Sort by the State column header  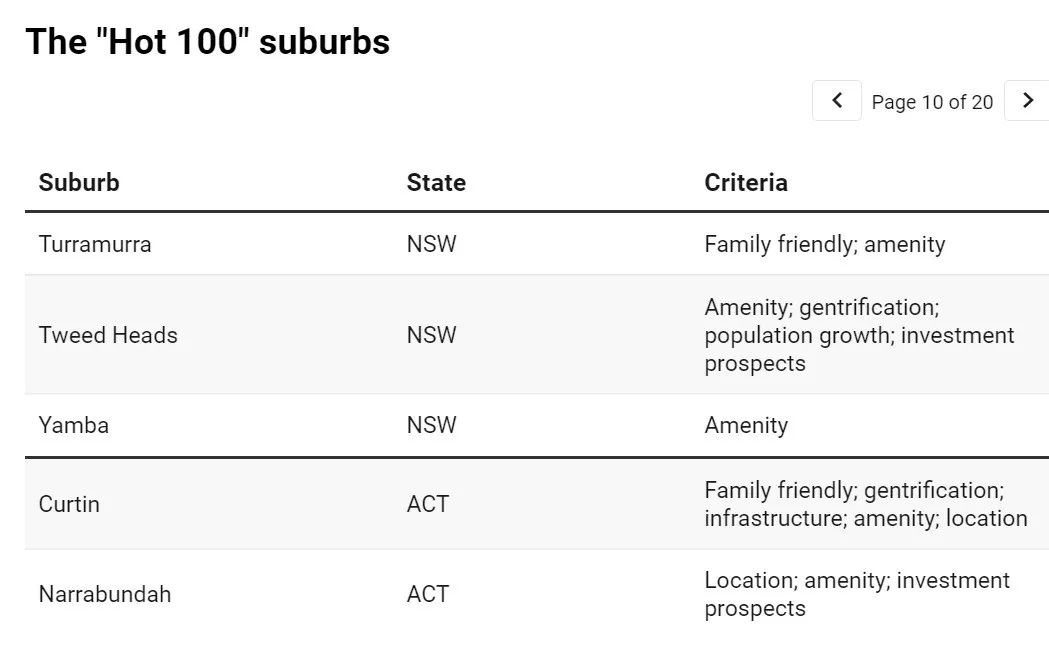click(x=436, y=182)
